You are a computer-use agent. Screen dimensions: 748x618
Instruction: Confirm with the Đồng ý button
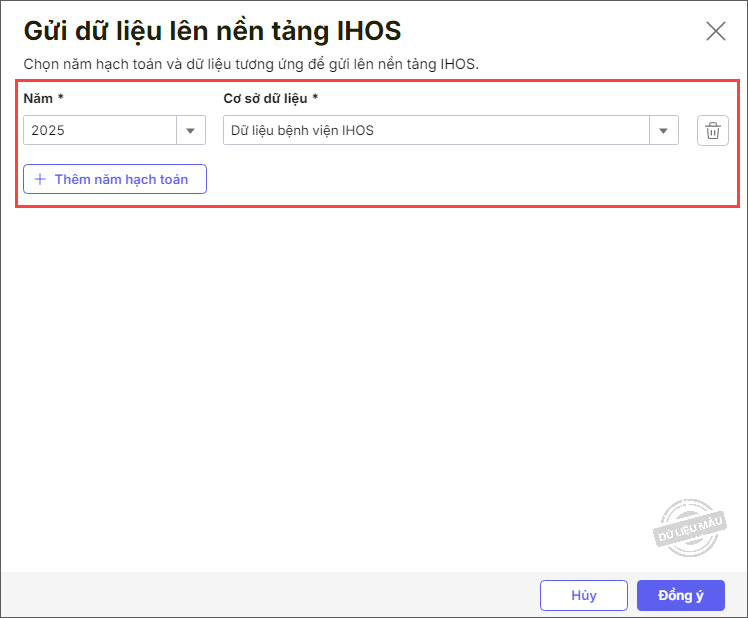[x=681, y=595]
